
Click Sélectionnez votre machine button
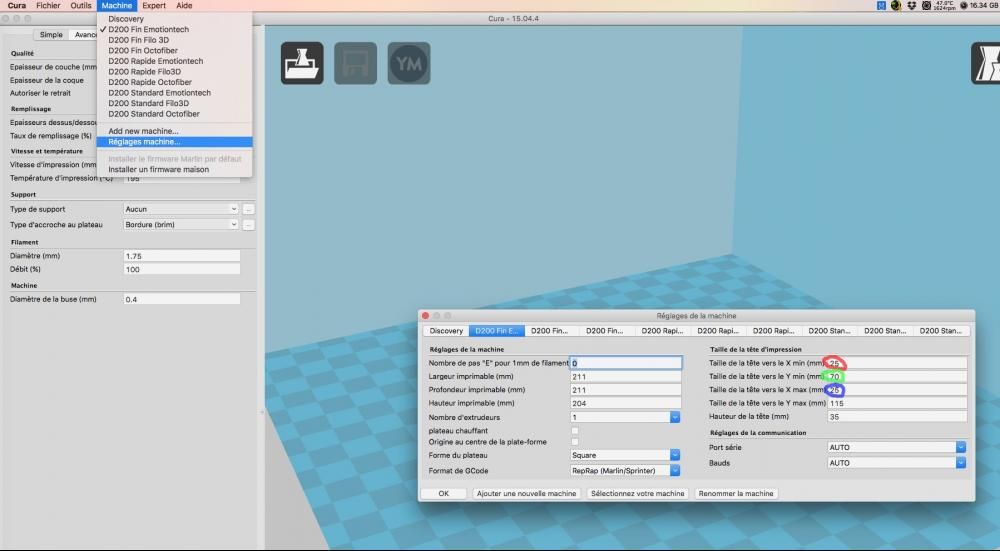[637, 494]
